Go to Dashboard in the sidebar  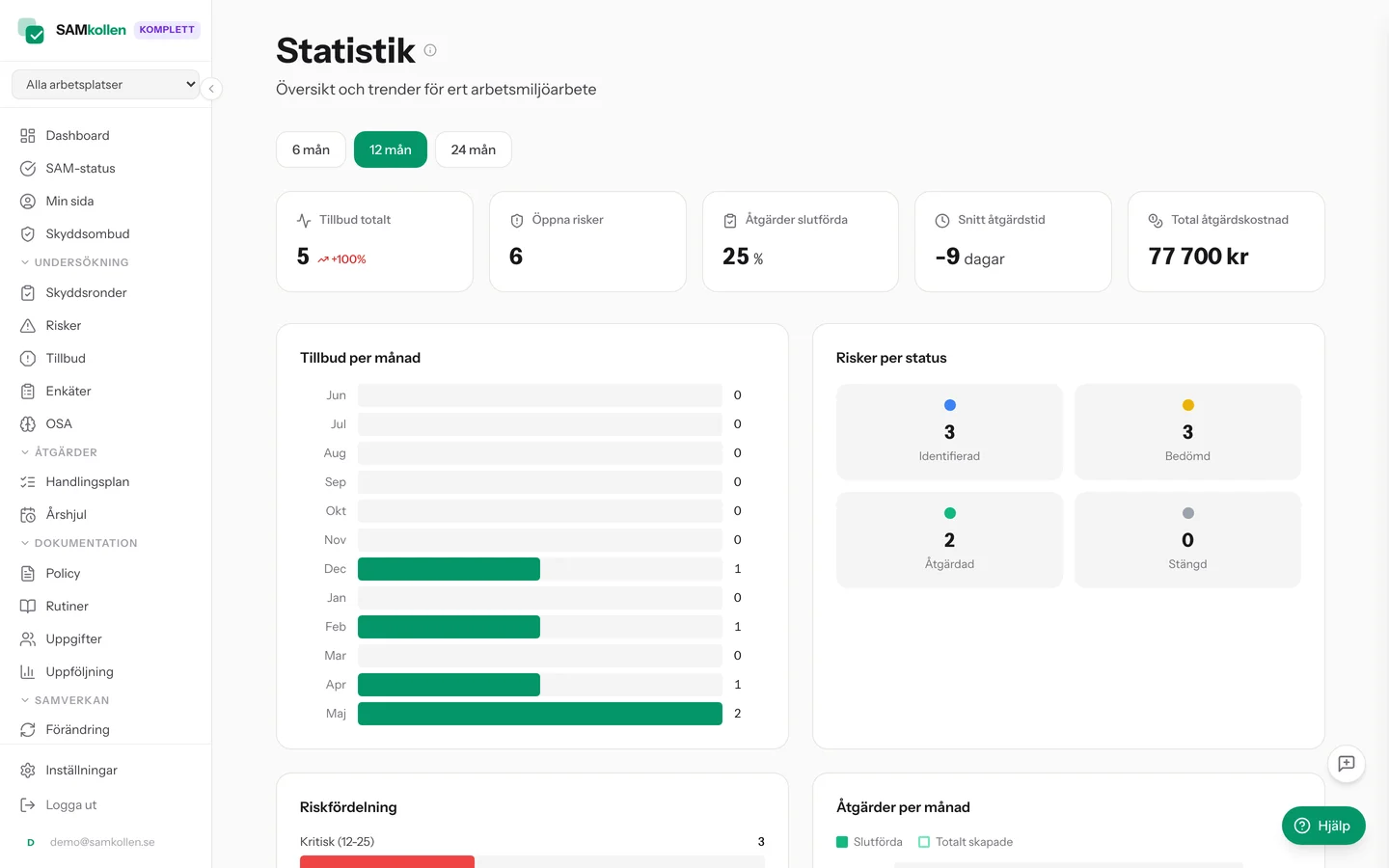[106, 136]
